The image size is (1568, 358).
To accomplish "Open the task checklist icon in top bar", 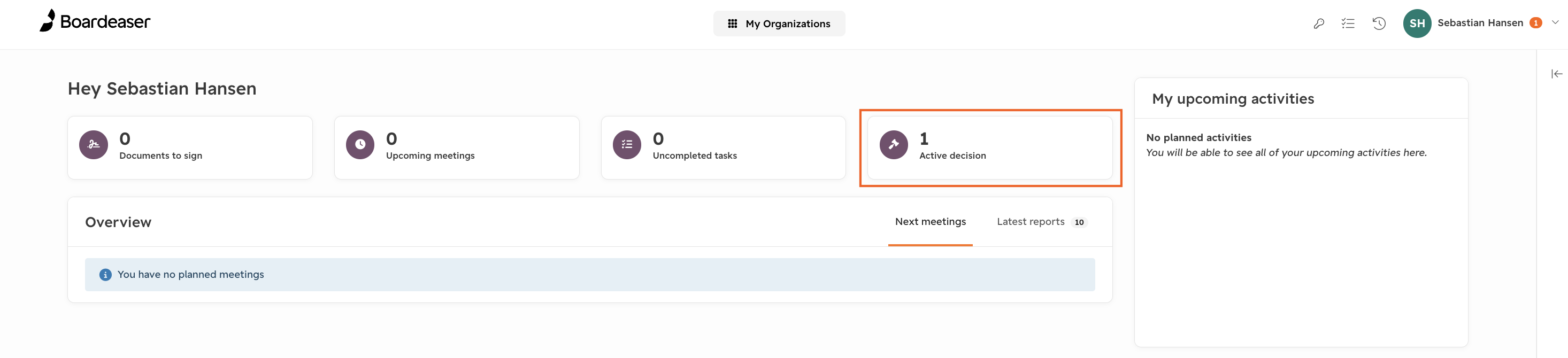I will (x=1348, y=24).
